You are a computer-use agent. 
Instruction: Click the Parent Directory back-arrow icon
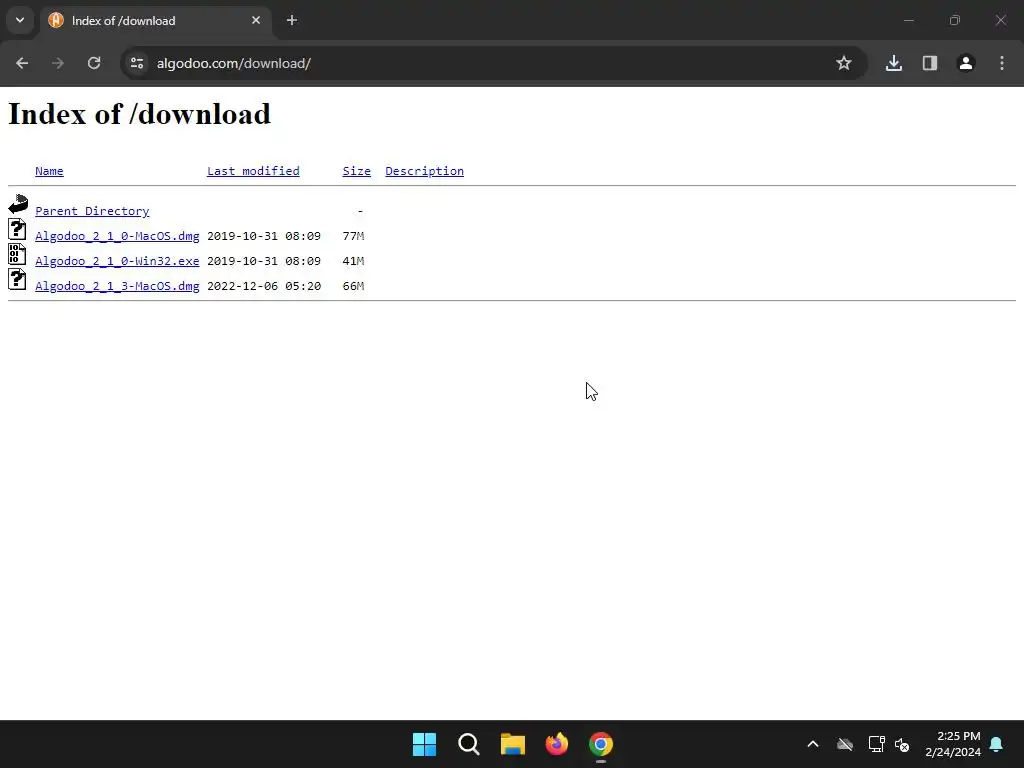pyautogui.click(x=18, y=204)
